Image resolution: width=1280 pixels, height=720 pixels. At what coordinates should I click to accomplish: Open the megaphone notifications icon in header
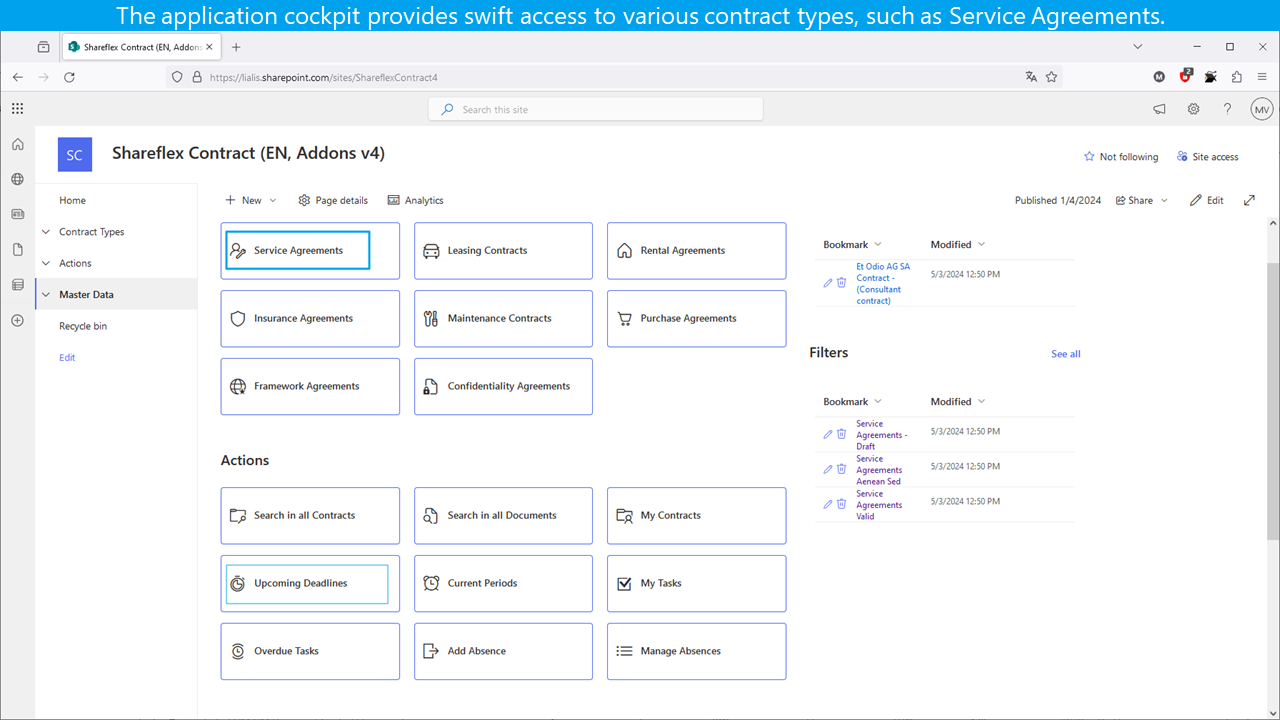pos(1159,109)
